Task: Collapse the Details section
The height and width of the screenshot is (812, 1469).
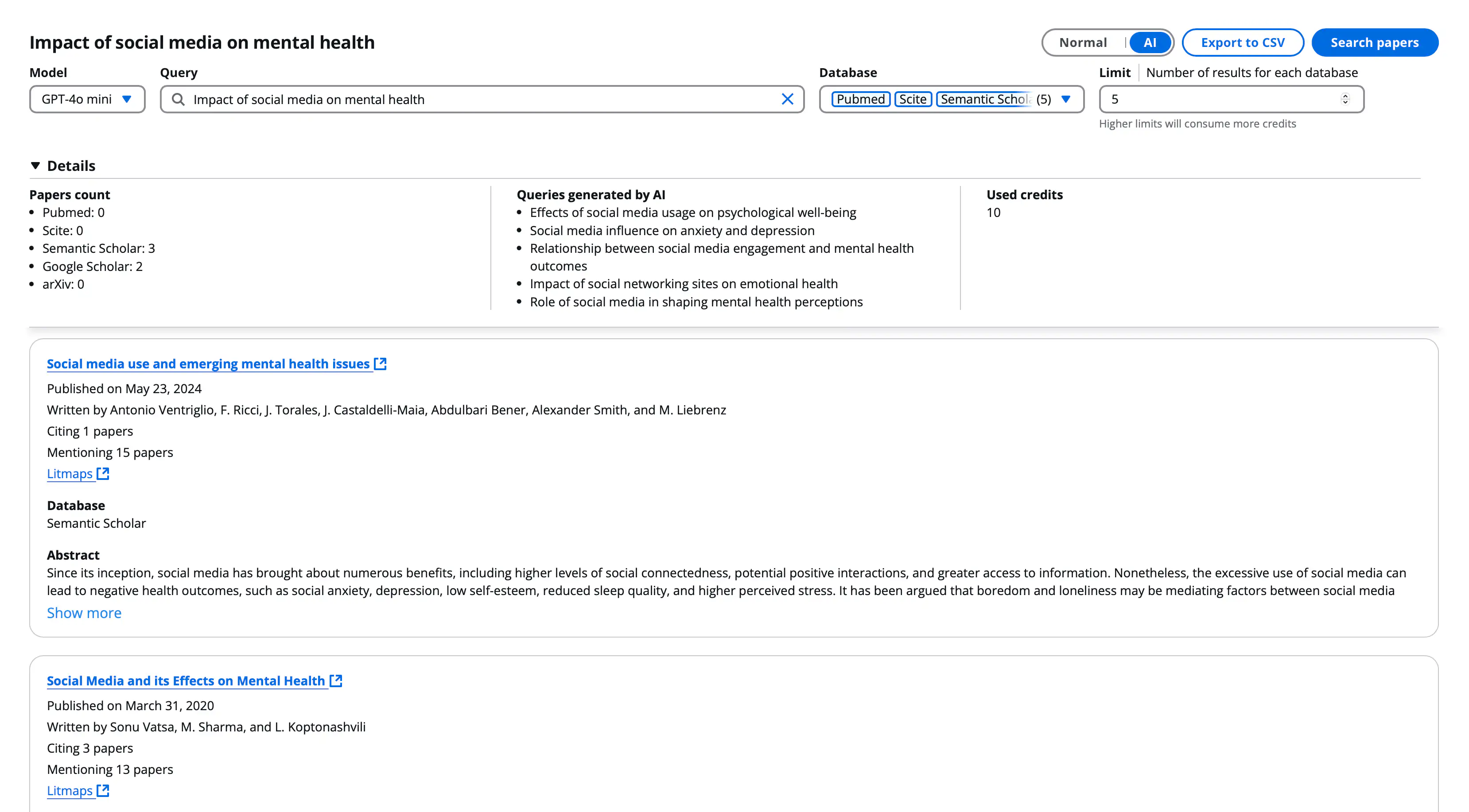Action: (x=35, y=166)
